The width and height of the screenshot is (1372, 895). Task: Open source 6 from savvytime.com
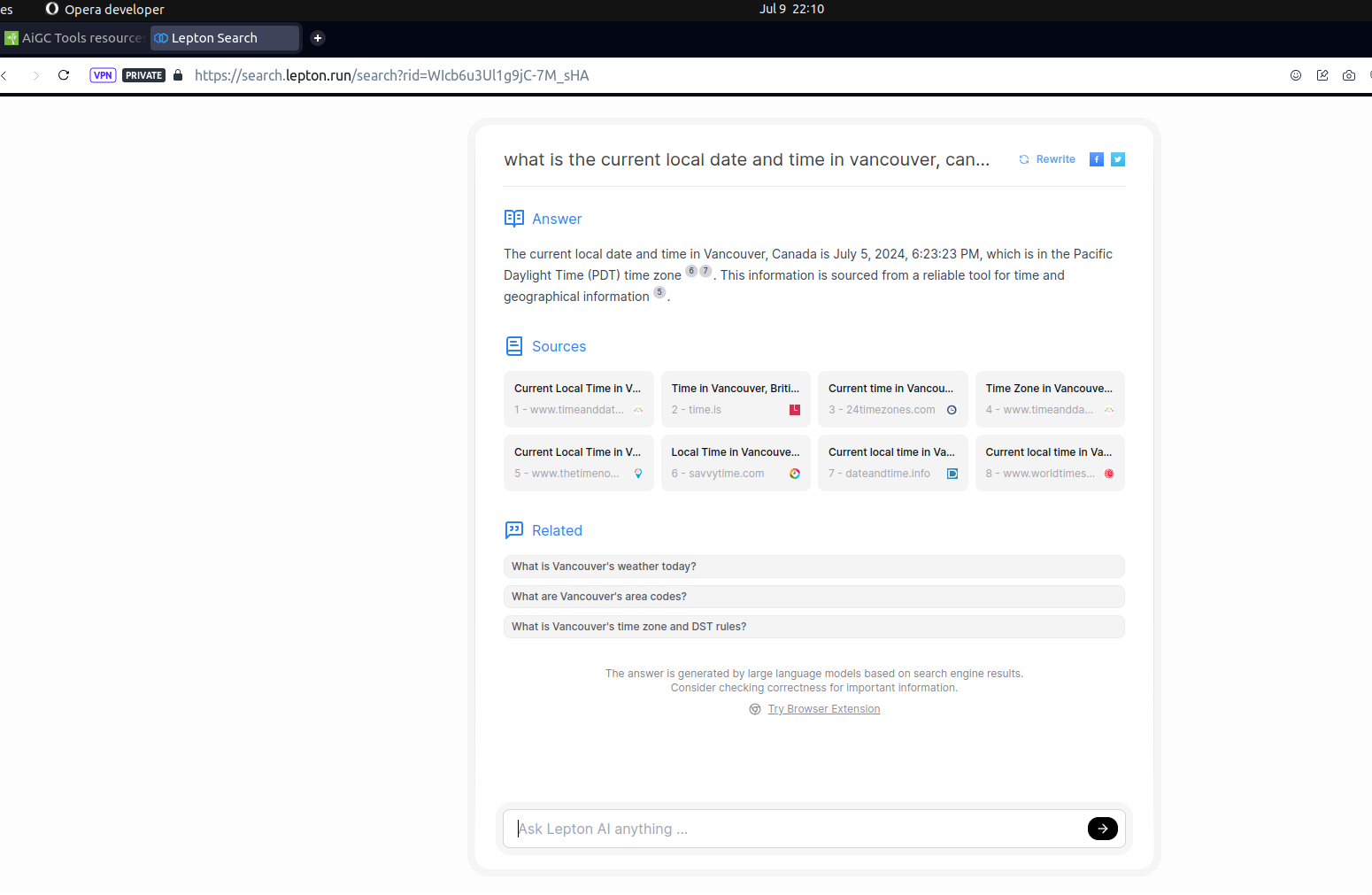736,463
